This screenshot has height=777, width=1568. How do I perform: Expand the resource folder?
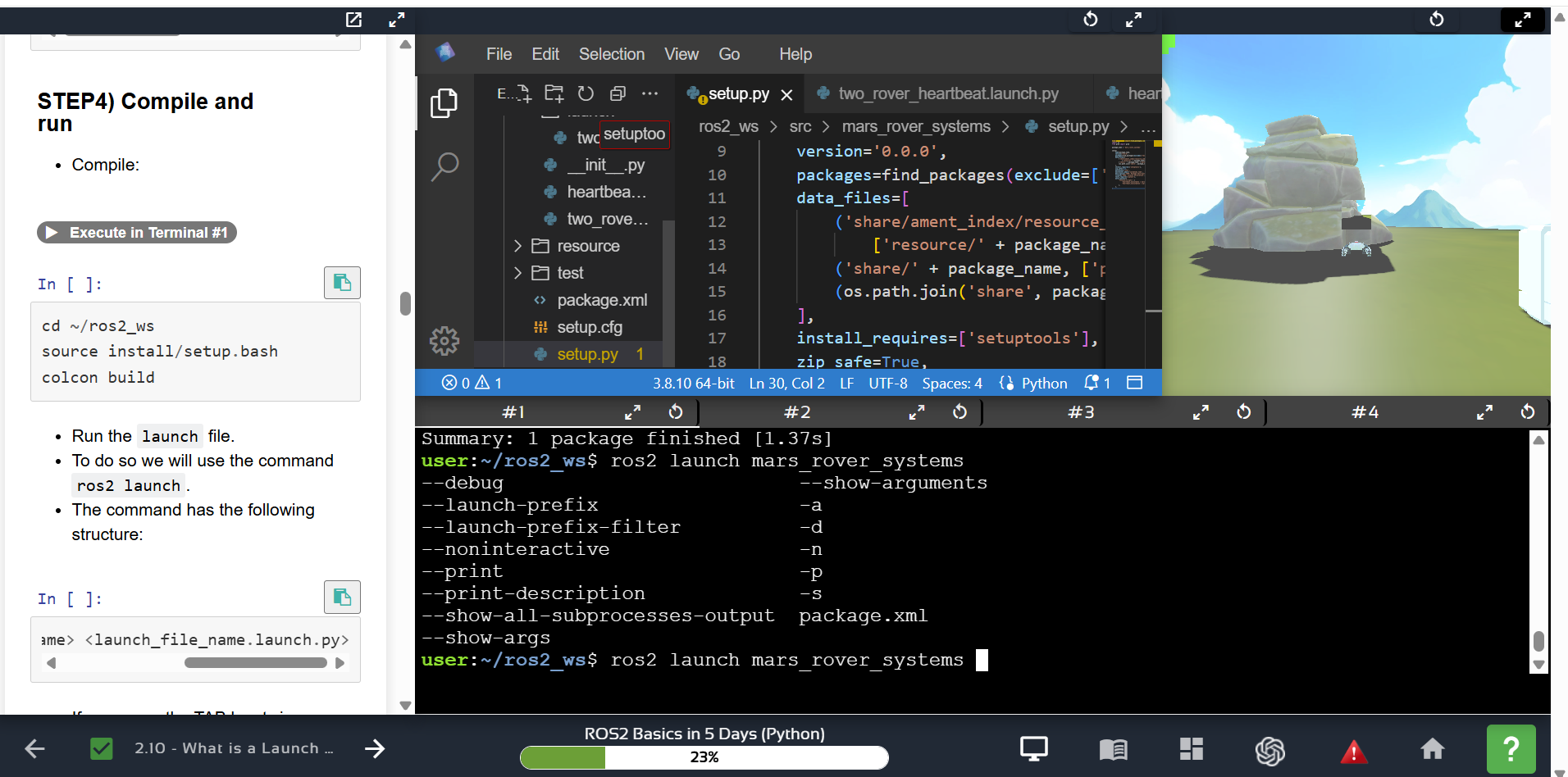[x=517, y=246]
